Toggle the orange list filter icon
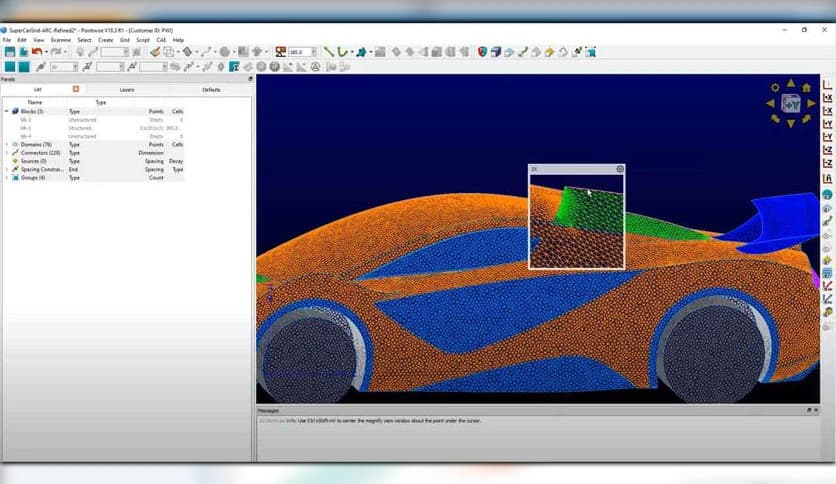This screenshot has height=484, width=836. [x=76, y=89]
